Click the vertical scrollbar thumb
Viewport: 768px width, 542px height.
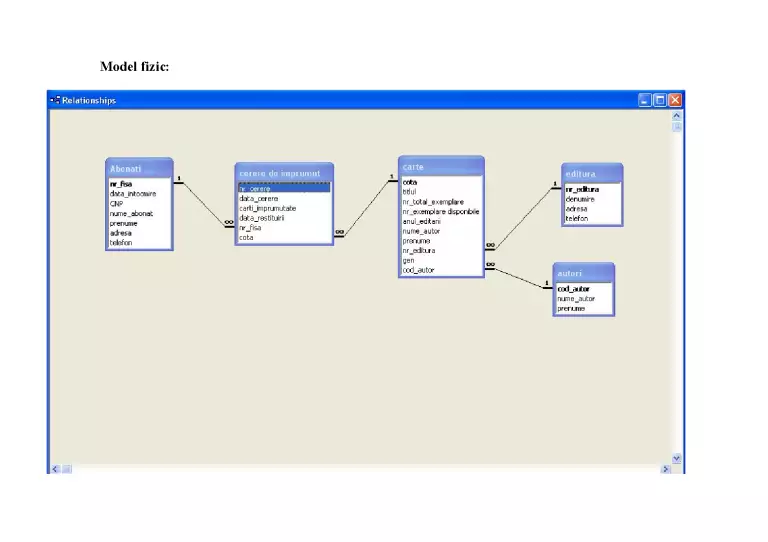pyautogui.click(x=676, y=127)
